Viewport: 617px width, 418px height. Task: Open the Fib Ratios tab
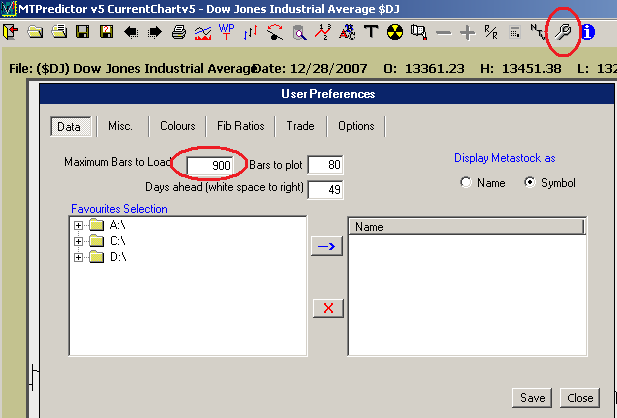coord(240,126)
